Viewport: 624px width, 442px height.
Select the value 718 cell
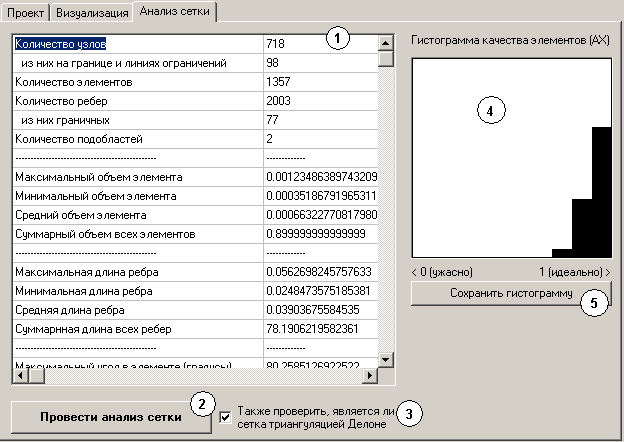pos(320,44)
